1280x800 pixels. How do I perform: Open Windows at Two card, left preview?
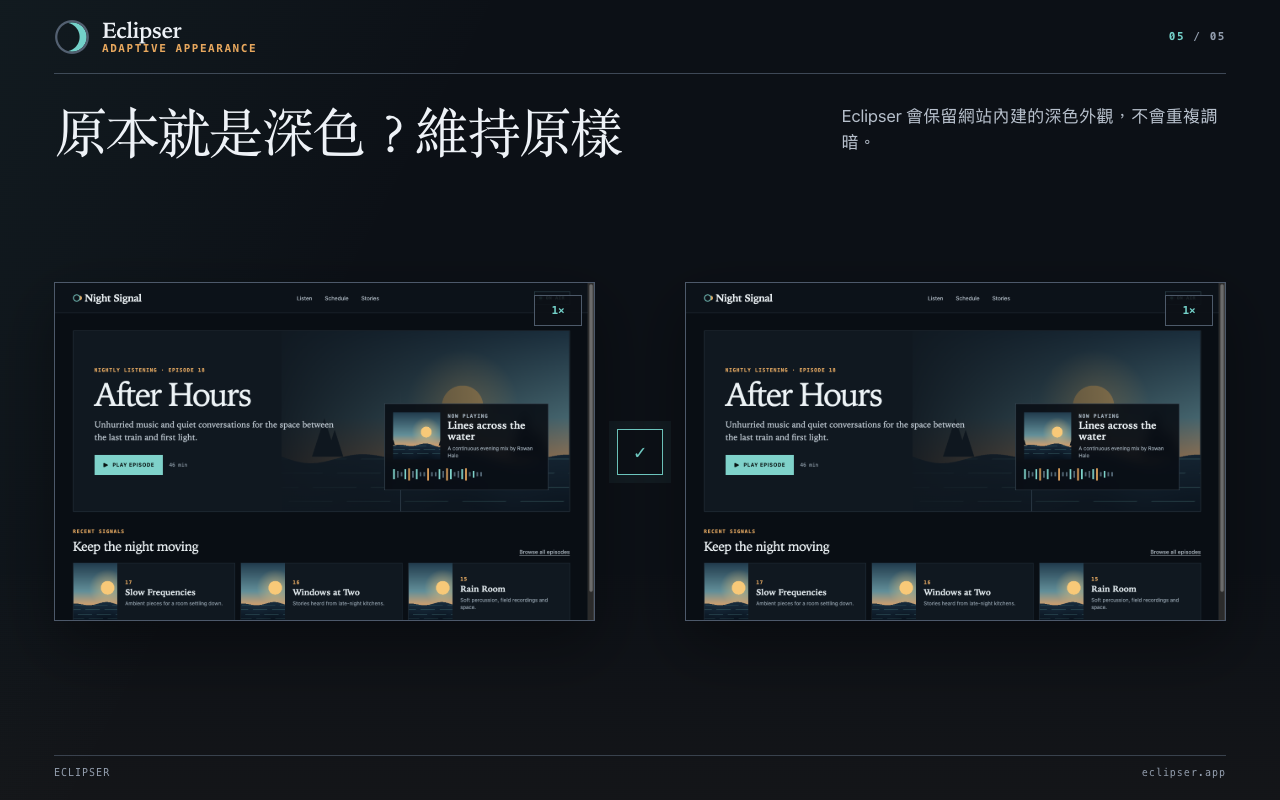tap(322, 591)
